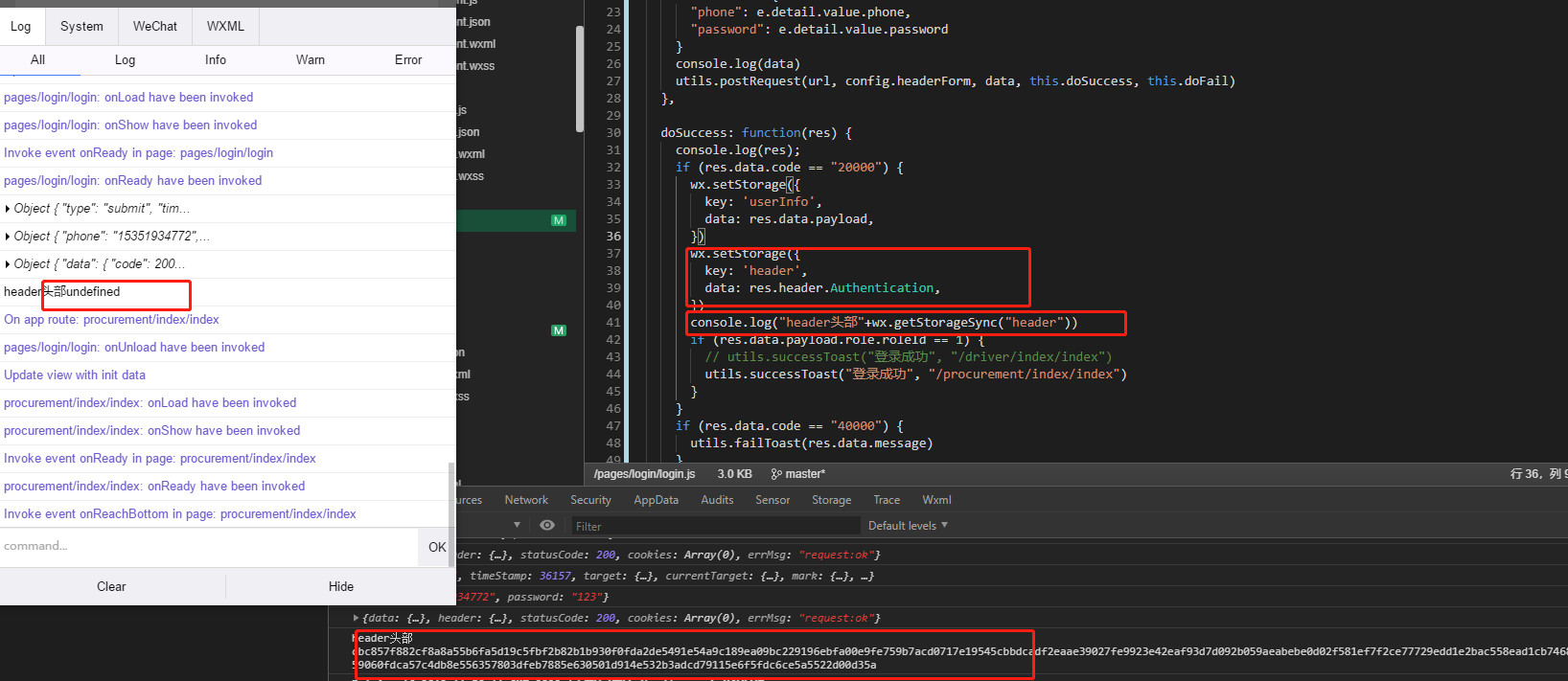
Task: Click the password: "123" console output row
Action: click(x=533, y=597)
